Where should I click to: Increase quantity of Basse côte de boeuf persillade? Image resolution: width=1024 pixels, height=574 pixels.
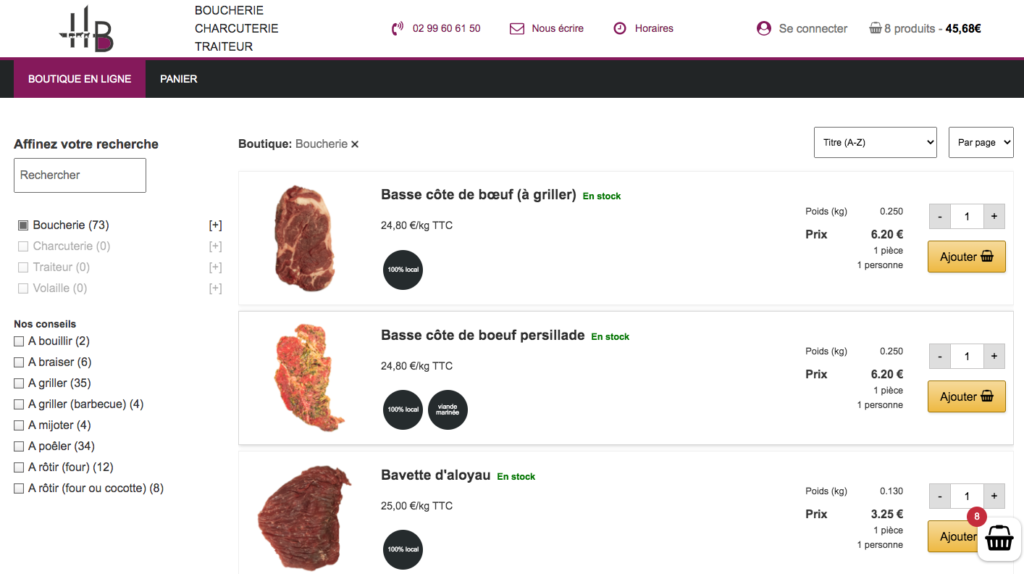(994, 356)
